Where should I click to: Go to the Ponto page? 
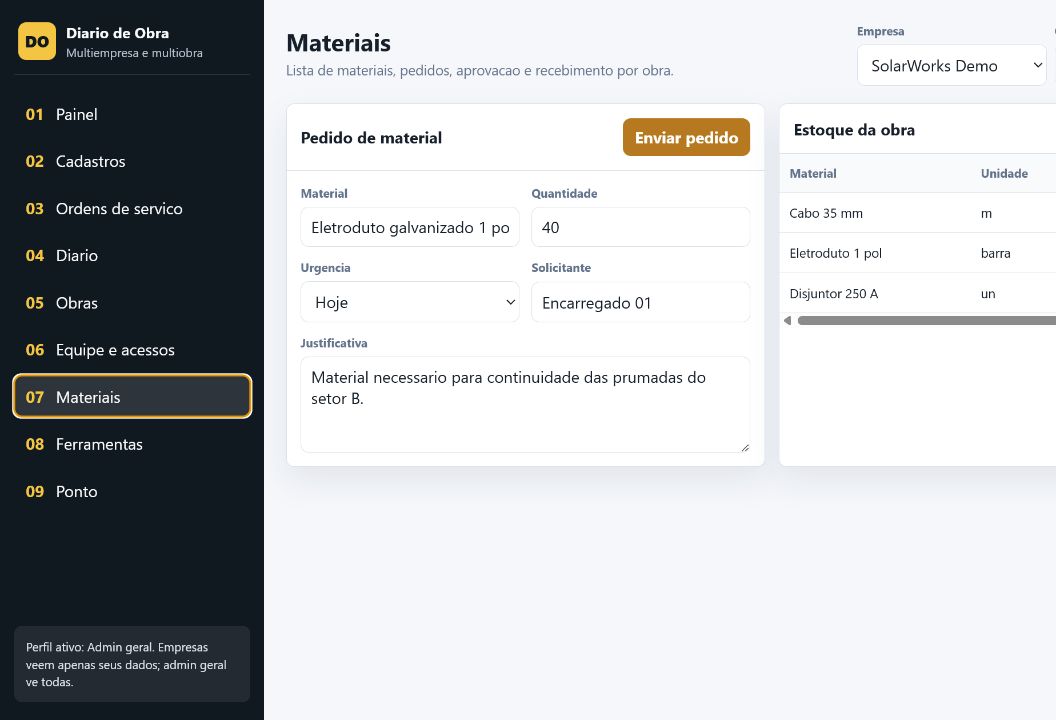[x=132, y=492]
